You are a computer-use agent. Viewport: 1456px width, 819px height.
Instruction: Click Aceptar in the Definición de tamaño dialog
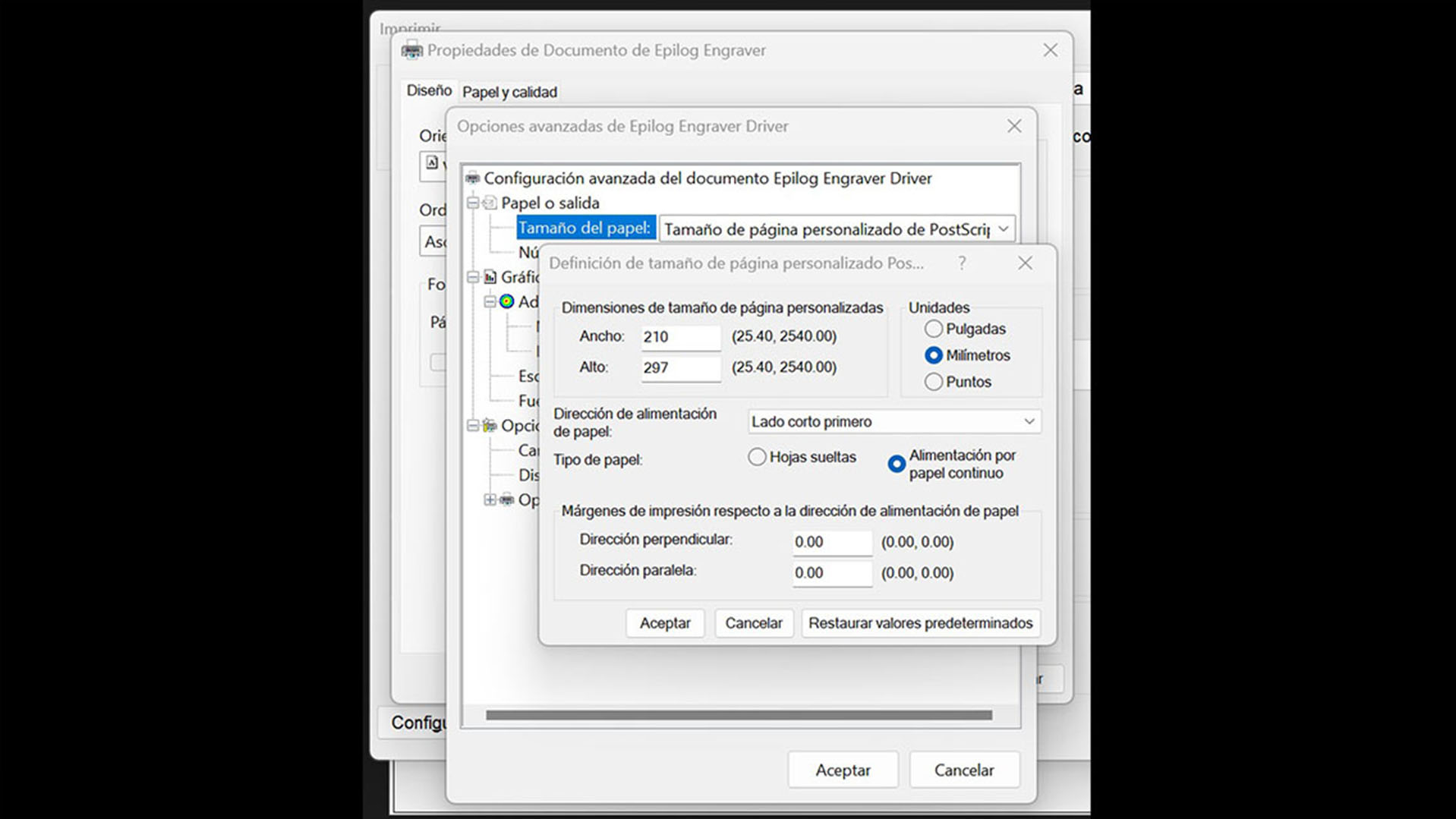pos(665,623)
